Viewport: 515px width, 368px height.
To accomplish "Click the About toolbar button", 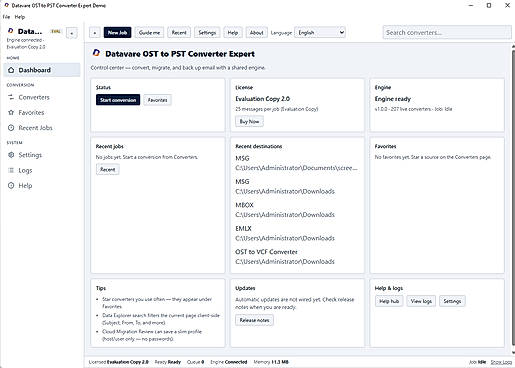I will point(256,32).
